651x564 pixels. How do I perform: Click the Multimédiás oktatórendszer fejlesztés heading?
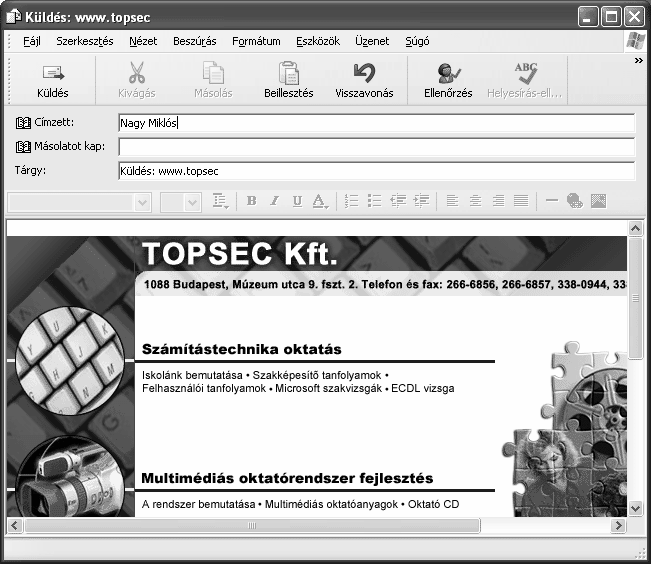pos(287,478)
